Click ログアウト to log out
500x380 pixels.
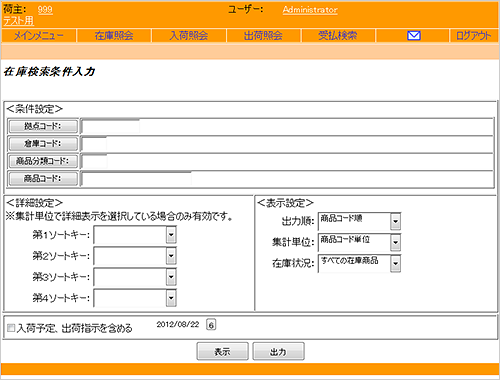473,36
